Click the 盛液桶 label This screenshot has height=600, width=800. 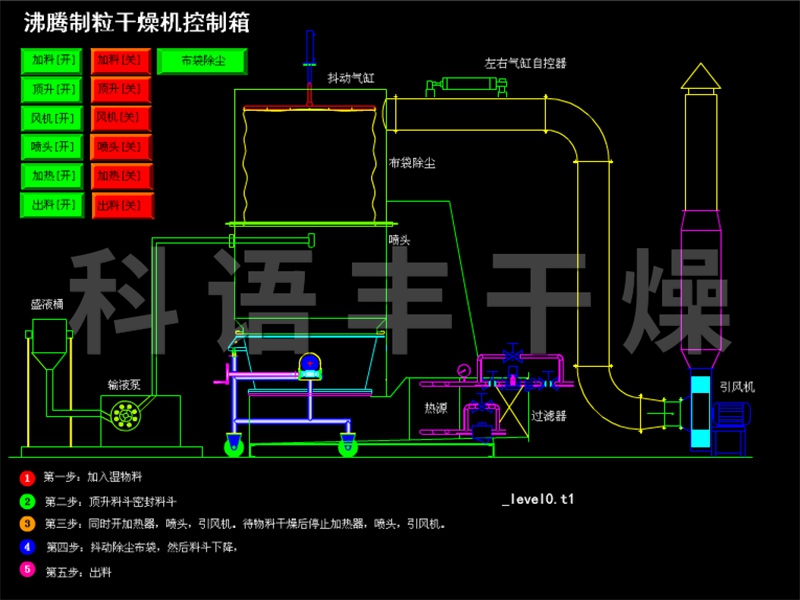(x=47, y=305)
